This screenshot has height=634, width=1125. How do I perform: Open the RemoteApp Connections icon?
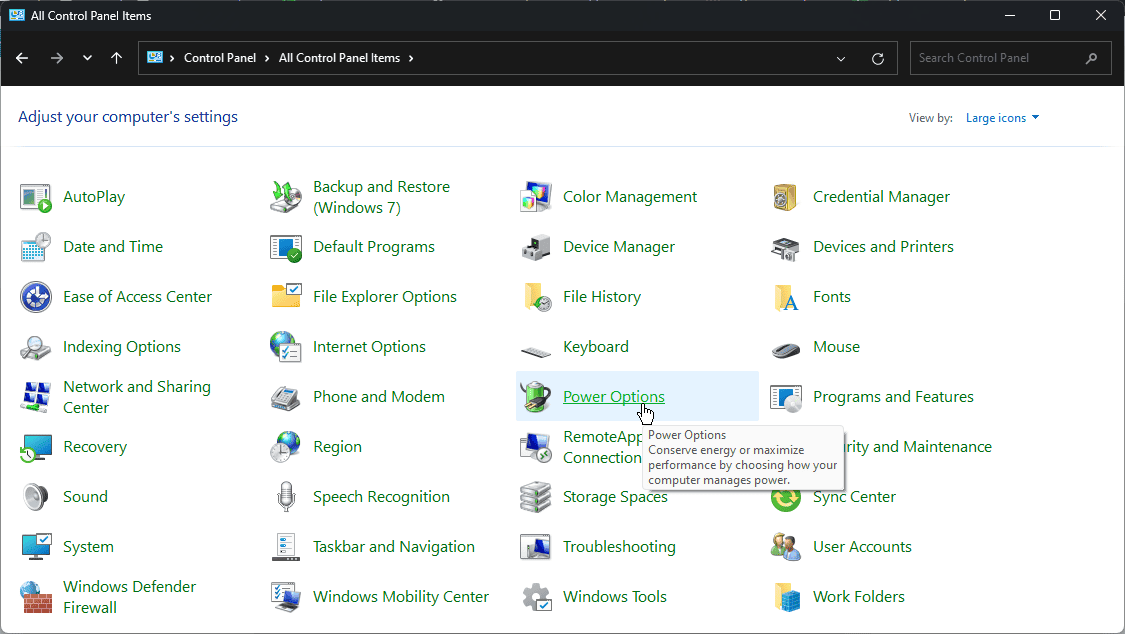tap(535, 448)
